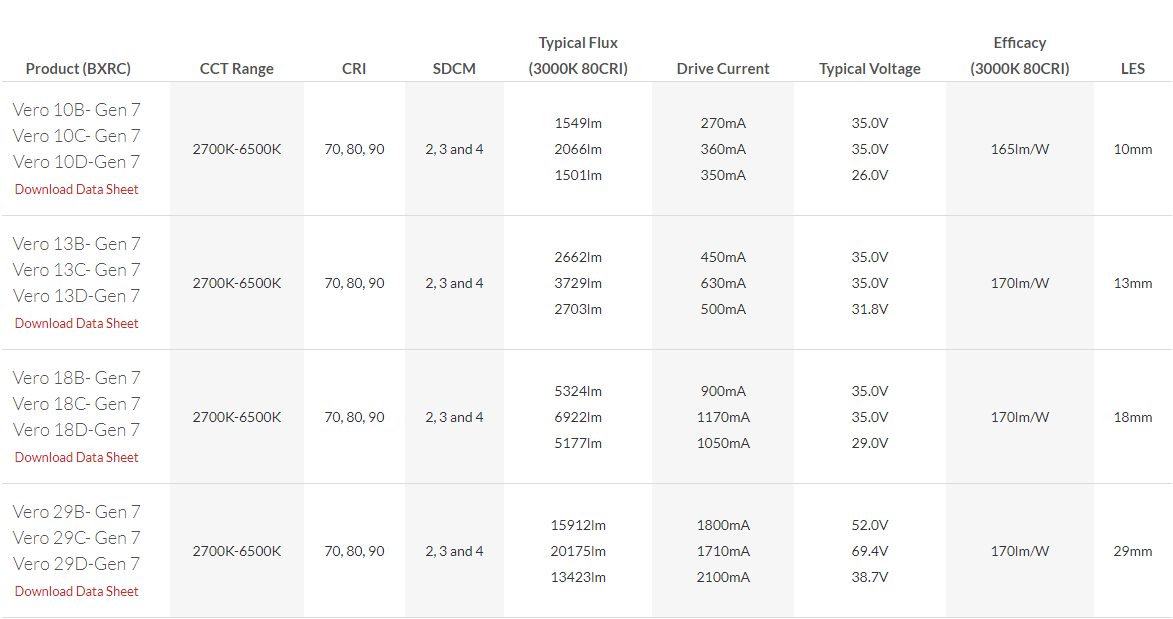Click the 29mm LES value
The image size is (1173, 619).
click(1133, 551)
